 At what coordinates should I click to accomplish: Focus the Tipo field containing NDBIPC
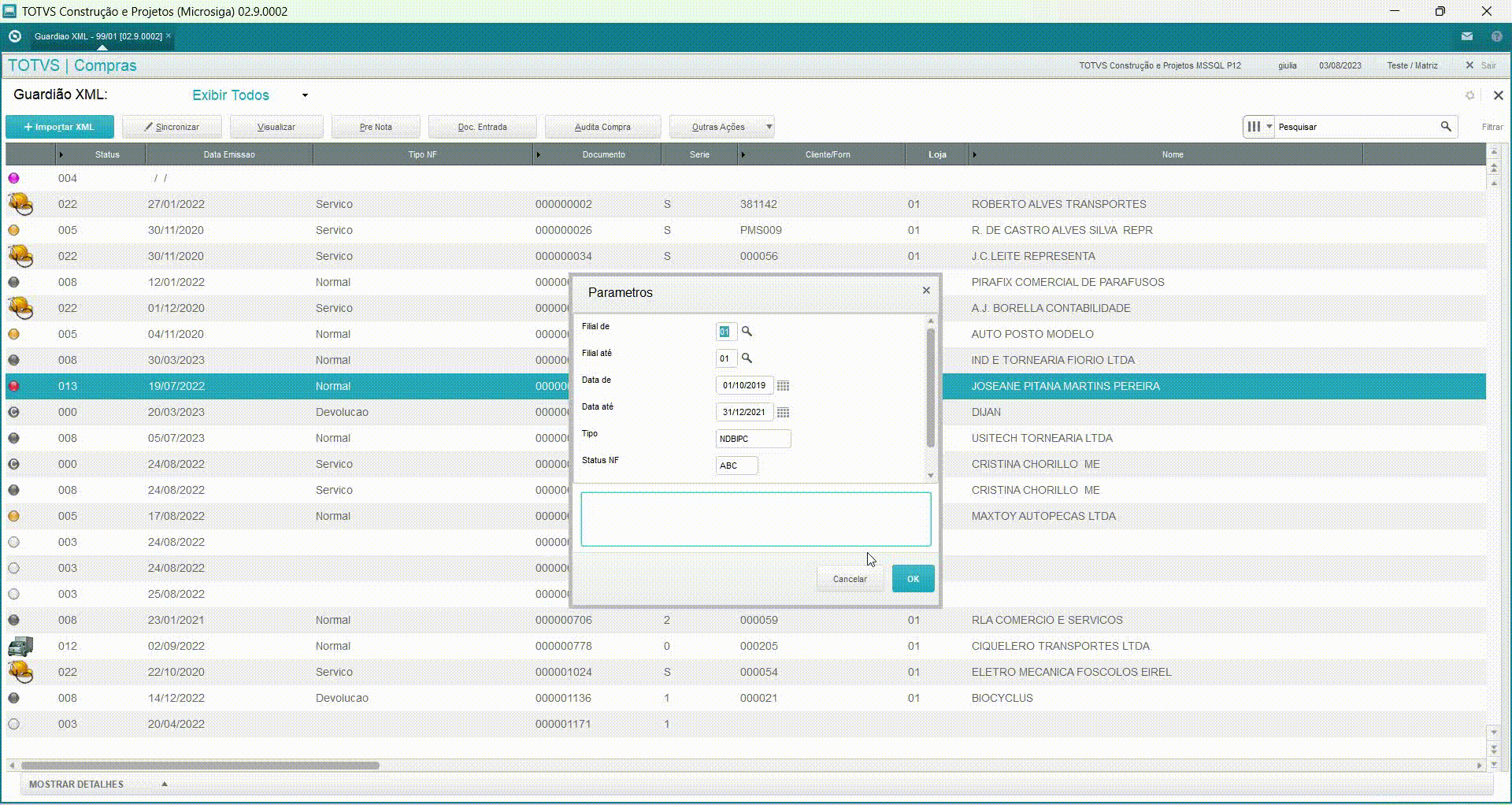click(753, 439)
